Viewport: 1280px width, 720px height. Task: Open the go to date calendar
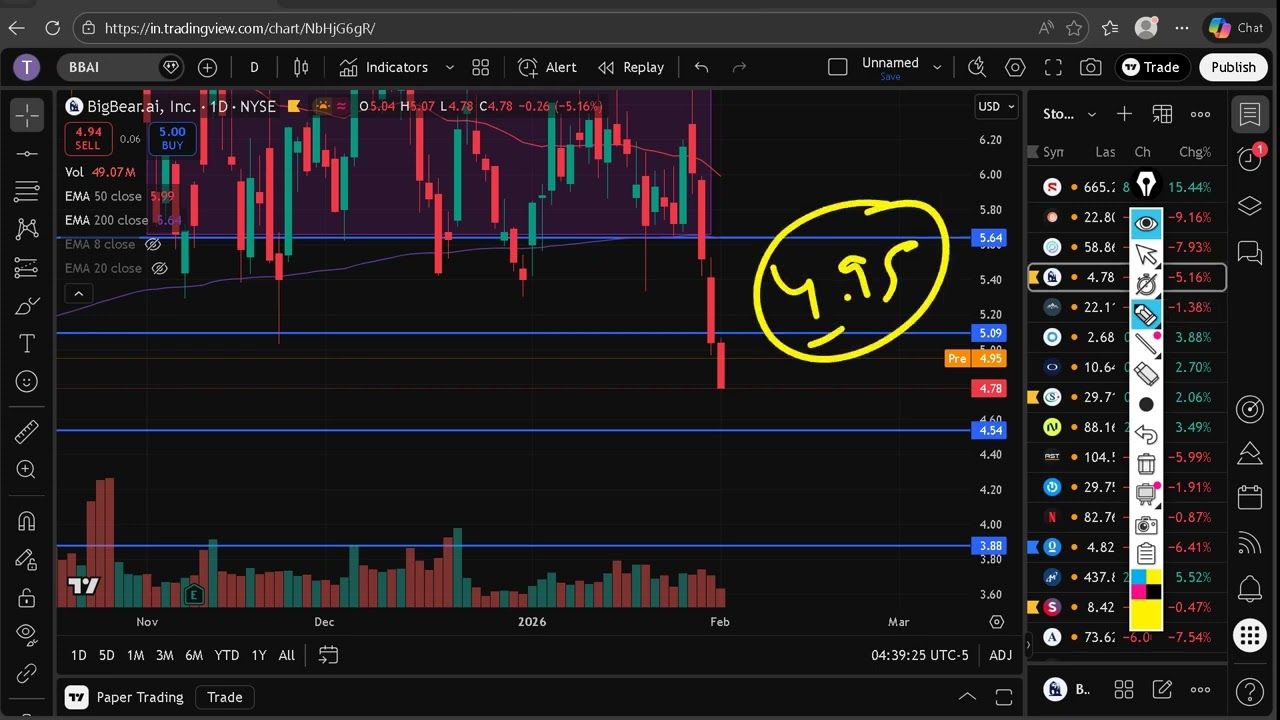(x=328, y=655)
